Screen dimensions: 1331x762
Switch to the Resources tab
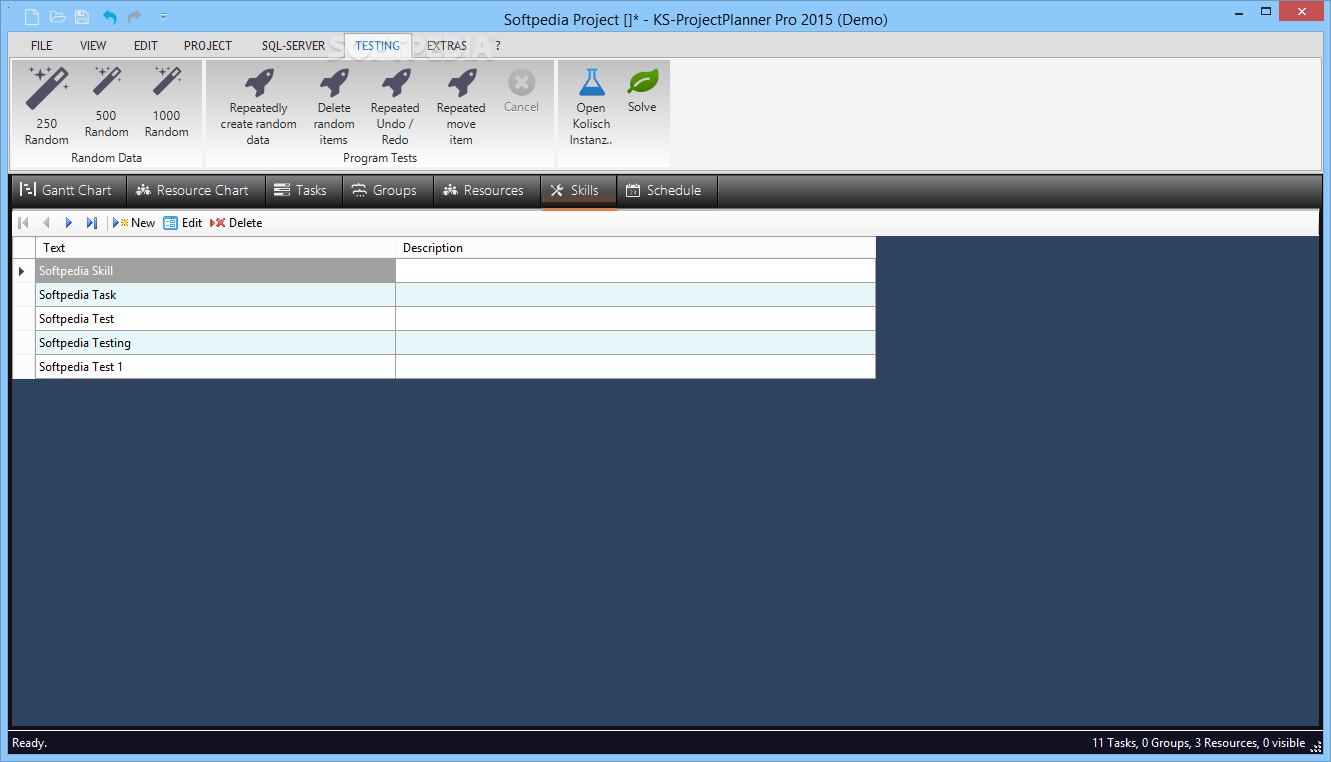coord(487,190)
